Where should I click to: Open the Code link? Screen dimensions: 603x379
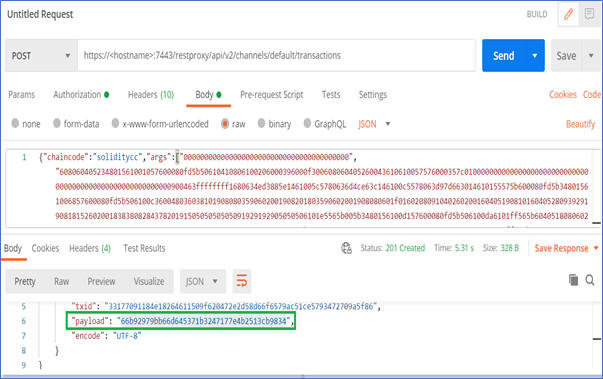click(591, 95)
